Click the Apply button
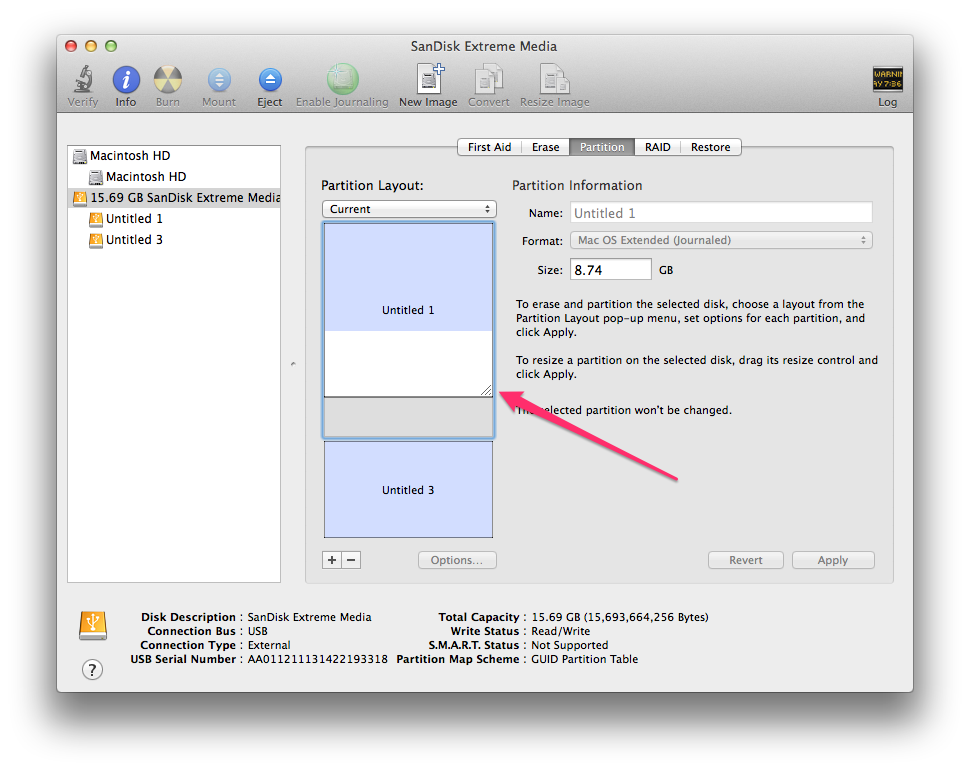Screen dimensions: 970x771 pyautogui.click(x=833, y=560)
